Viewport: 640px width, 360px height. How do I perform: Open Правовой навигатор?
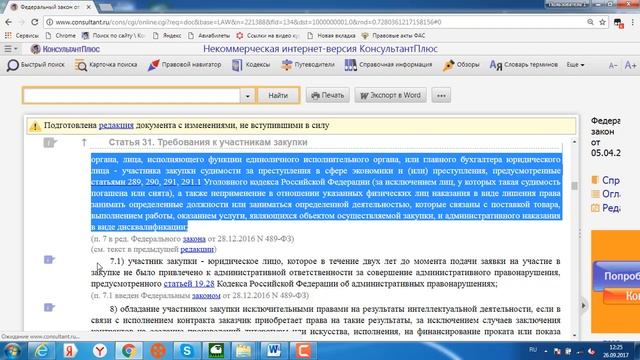tap(184, 65)
